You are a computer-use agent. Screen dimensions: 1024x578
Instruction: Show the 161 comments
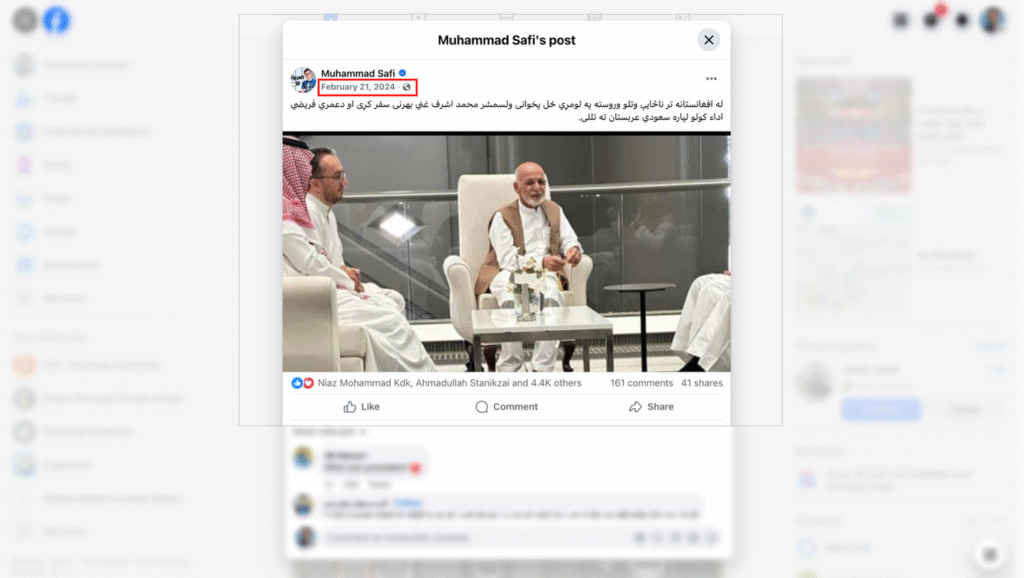point(641,383)
